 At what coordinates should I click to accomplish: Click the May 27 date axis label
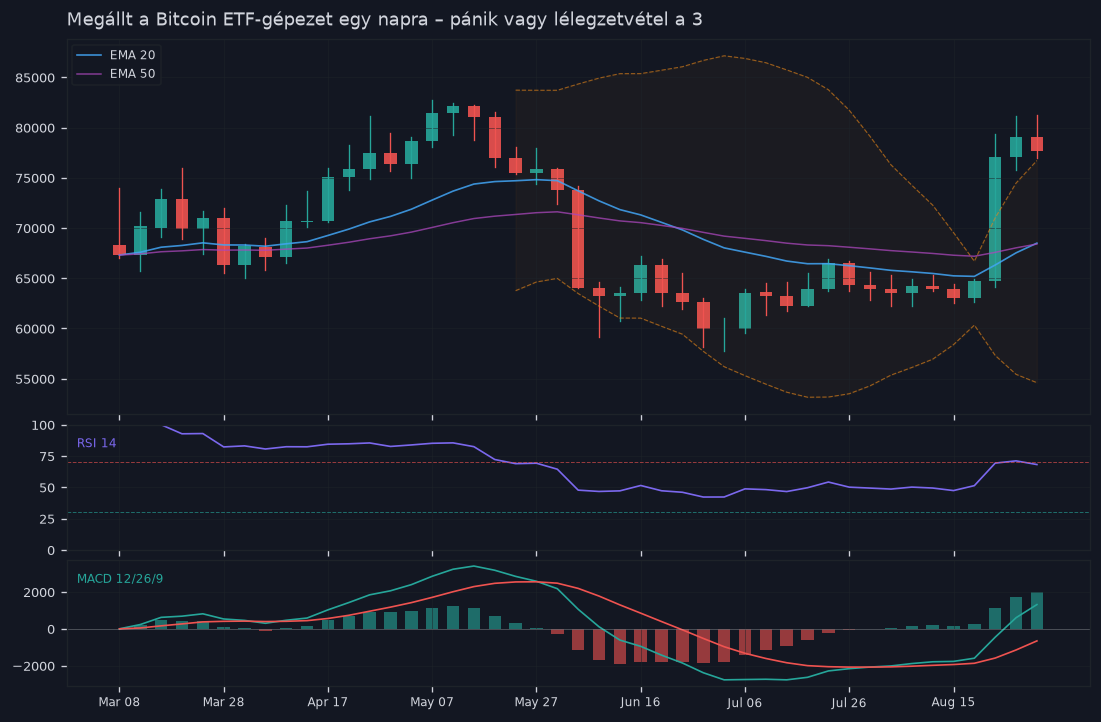pyautogui.click(x=536, y=702)
